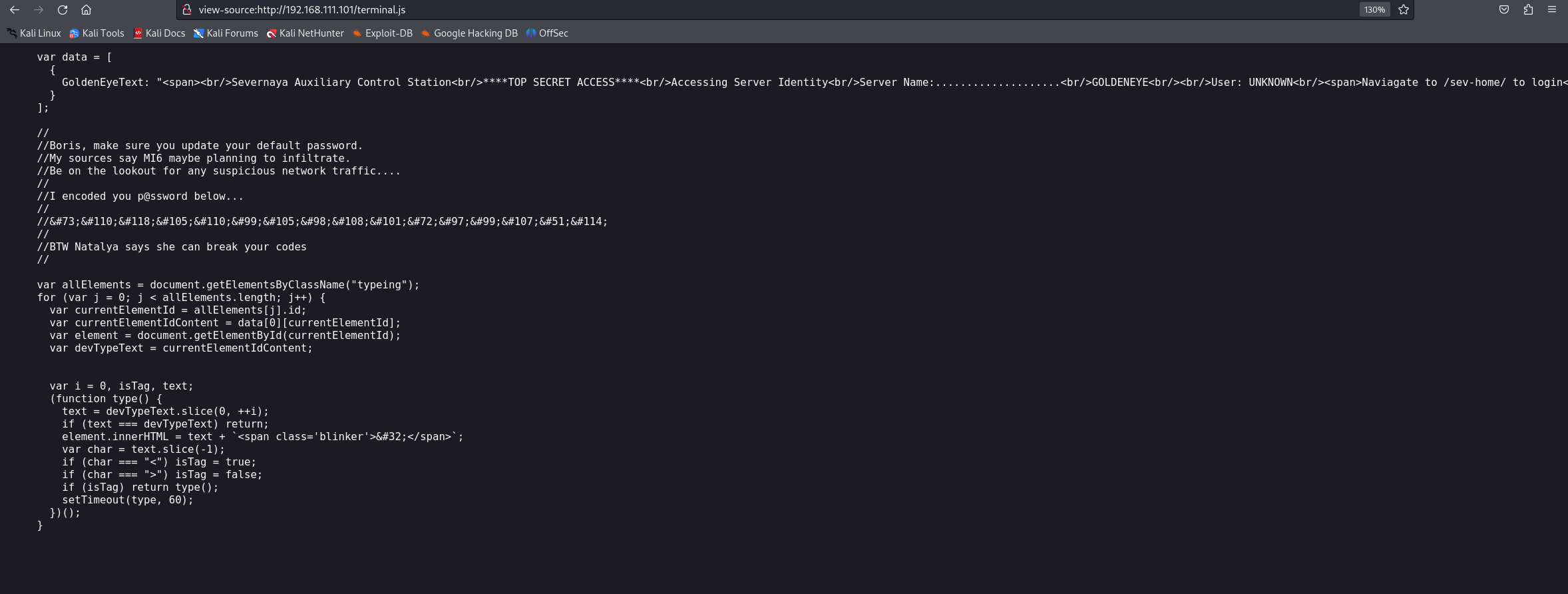Open the Kali NetHunter bookmark
This screenshot has height=594, width=1568.
(305, 33)
